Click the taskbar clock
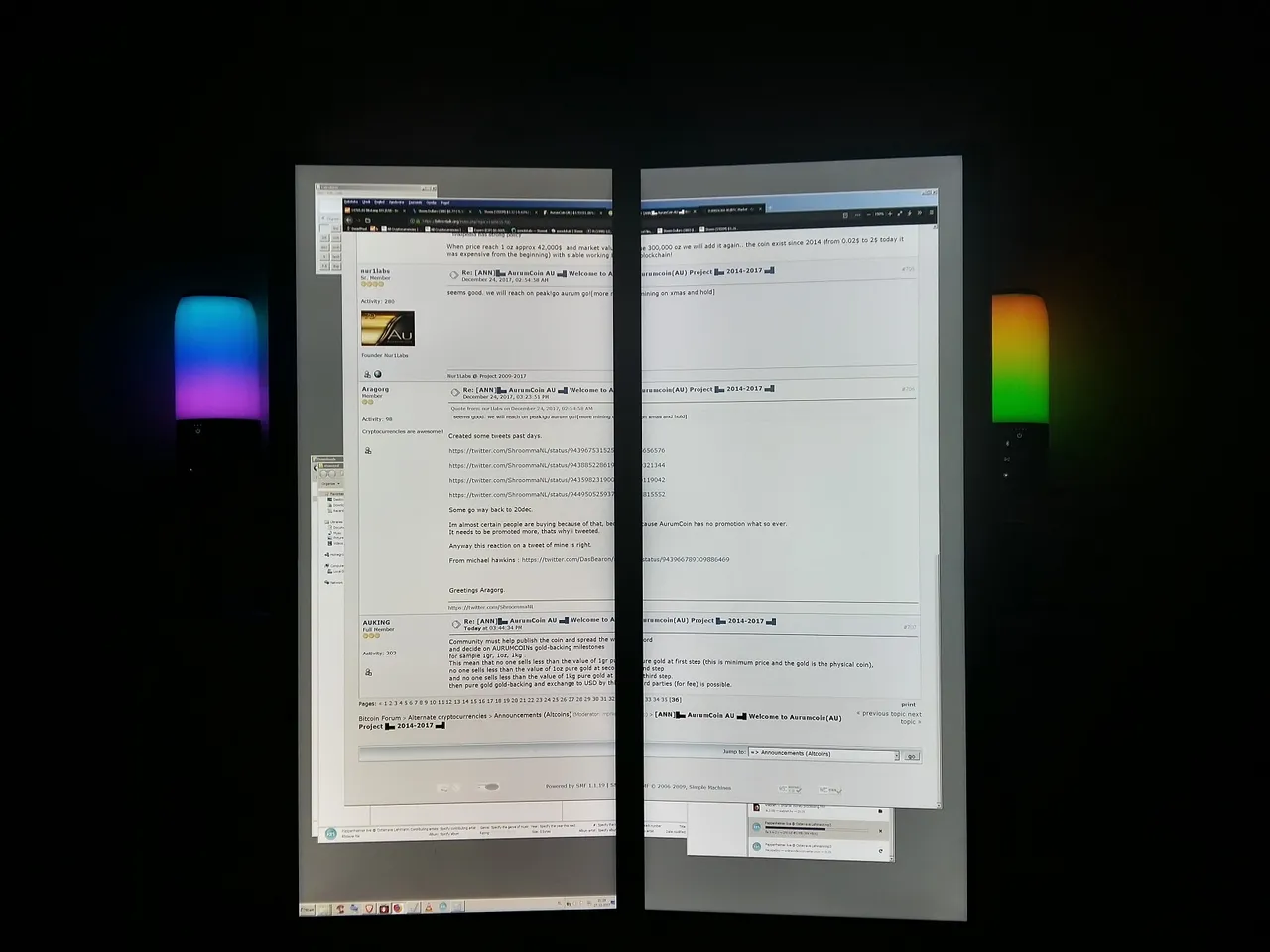This screenshot has height=952, width=1270. (600, 902)
